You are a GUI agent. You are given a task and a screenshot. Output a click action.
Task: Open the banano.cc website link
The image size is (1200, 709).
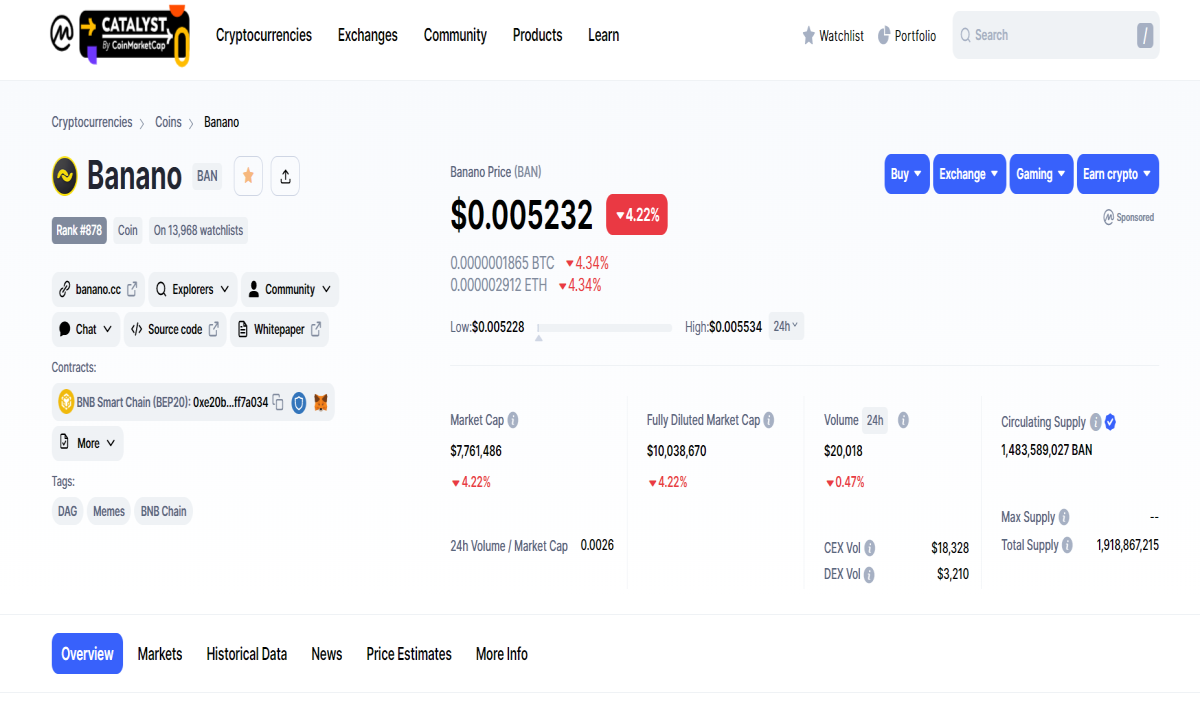98,289
